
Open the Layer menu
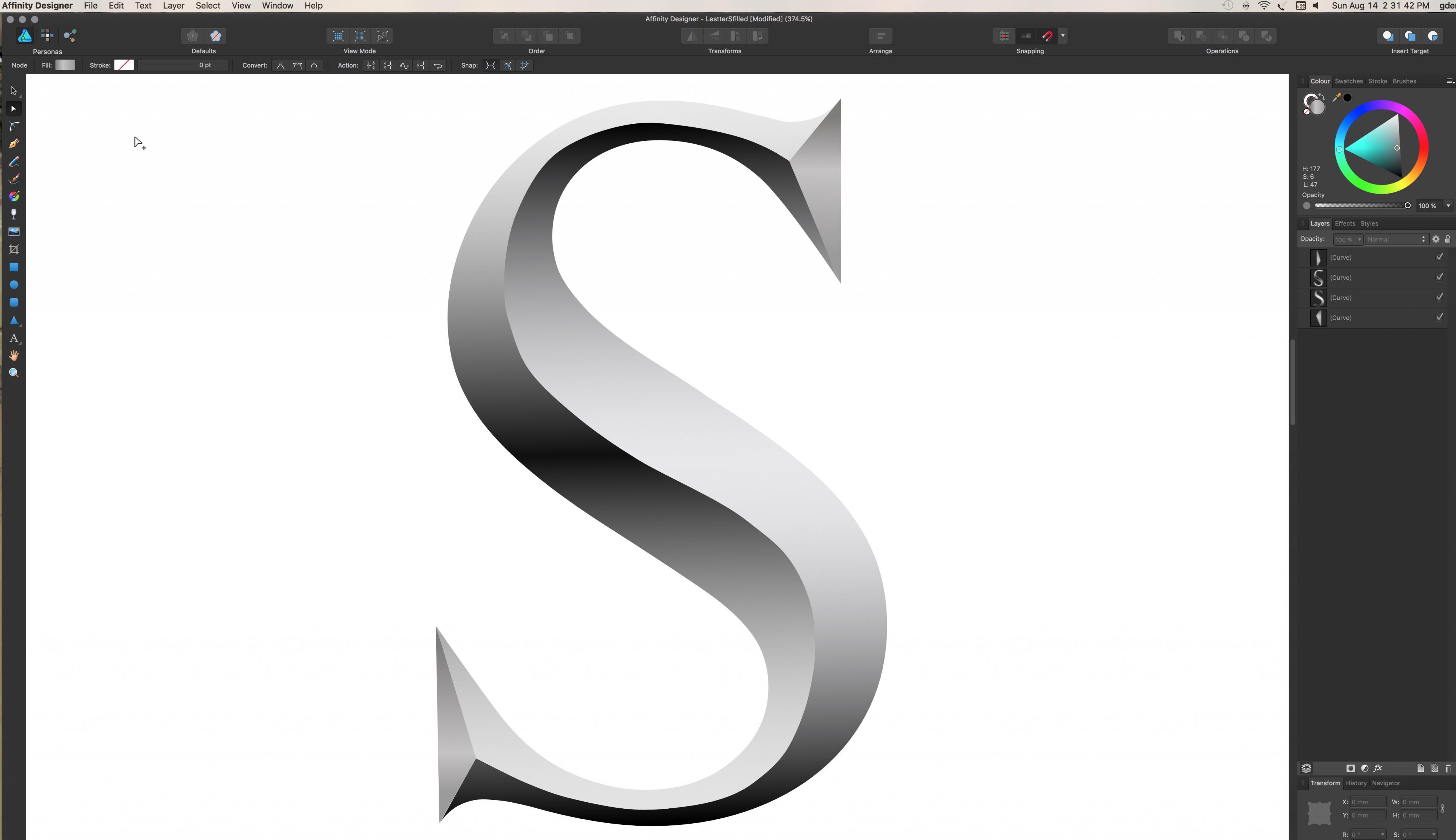point(173,6)
